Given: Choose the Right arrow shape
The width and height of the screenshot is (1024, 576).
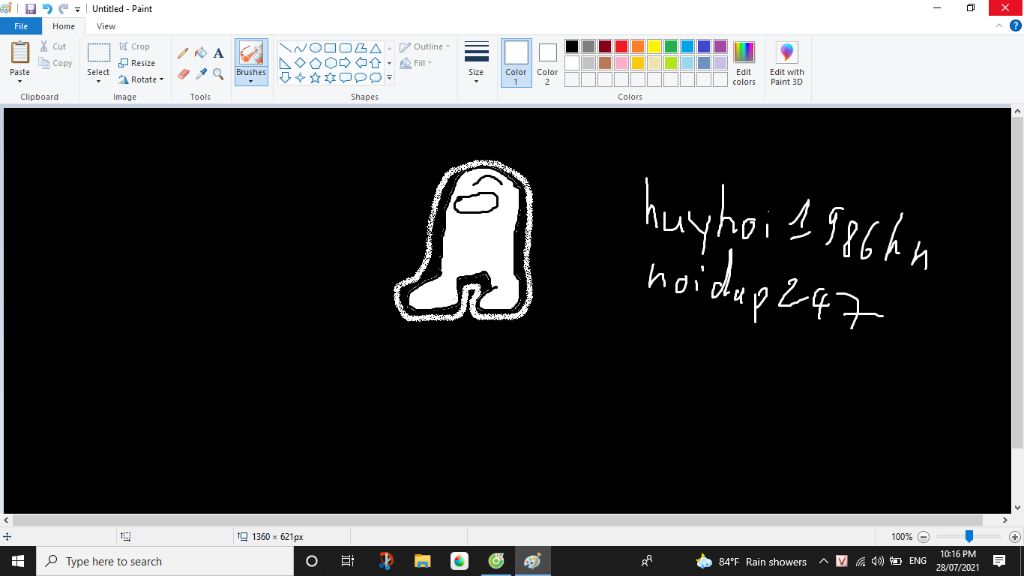Looking at the screenshot, I should click(345, 63).
